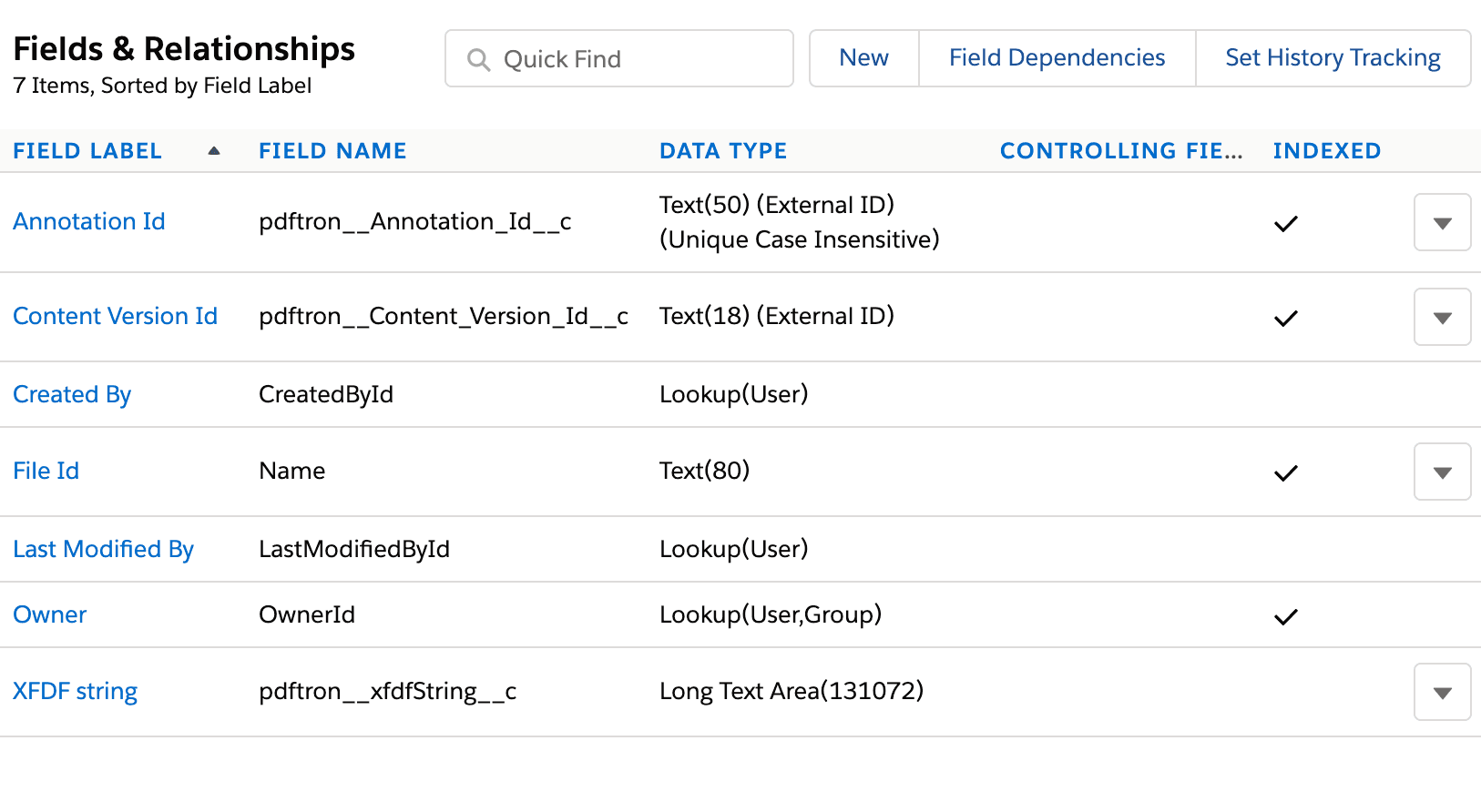1481x812 pixels.
Task: Sort by the Data Type column header
Action: click(x=723, y=151)
